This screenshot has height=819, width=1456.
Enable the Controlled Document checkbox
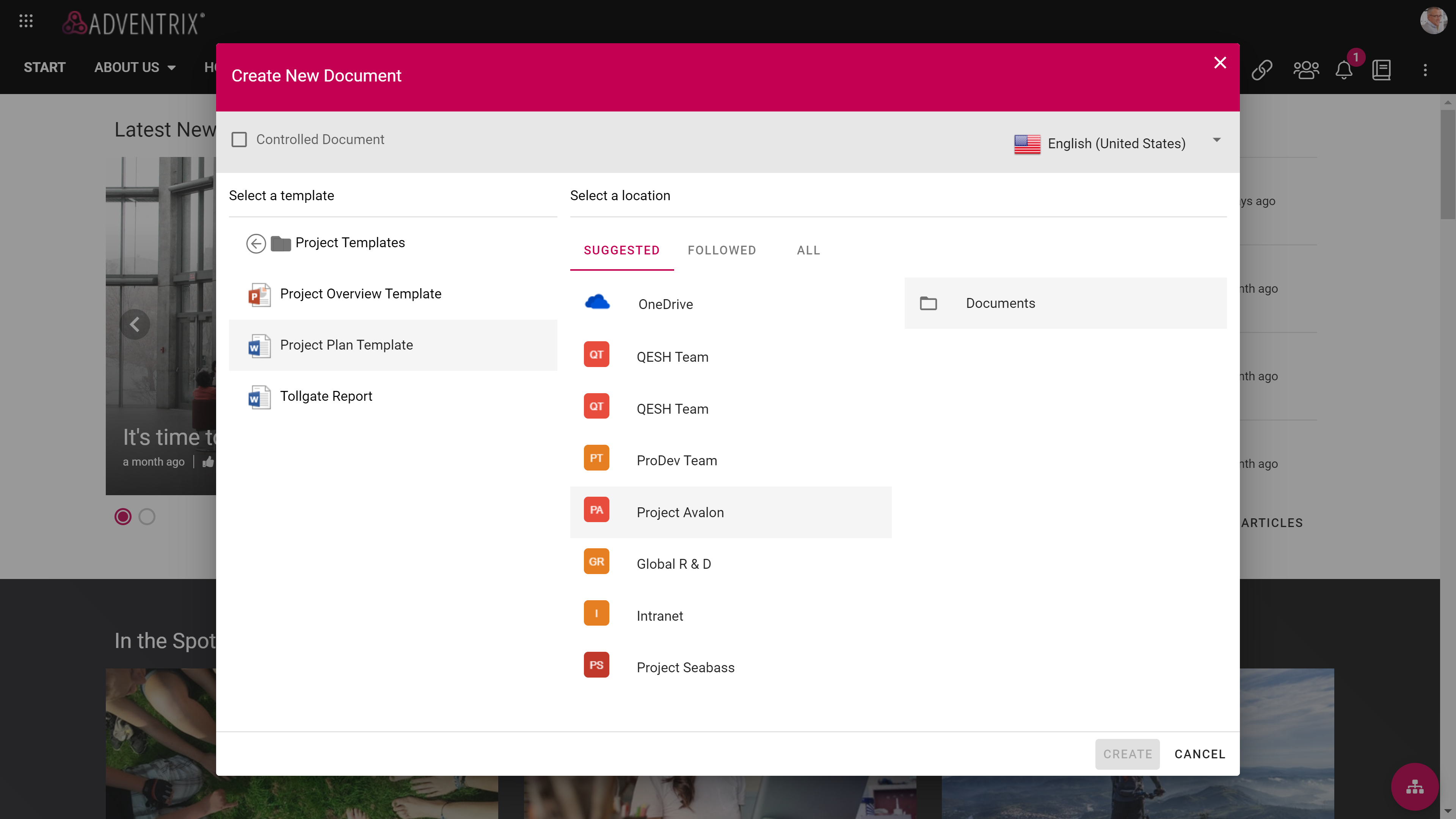coord(239,140)
